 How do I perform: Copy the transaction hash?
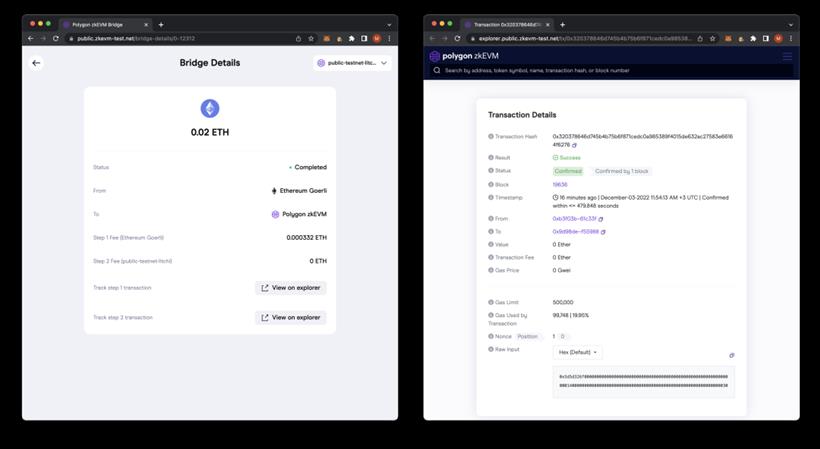pyautogui.click(x=574, y=145)
